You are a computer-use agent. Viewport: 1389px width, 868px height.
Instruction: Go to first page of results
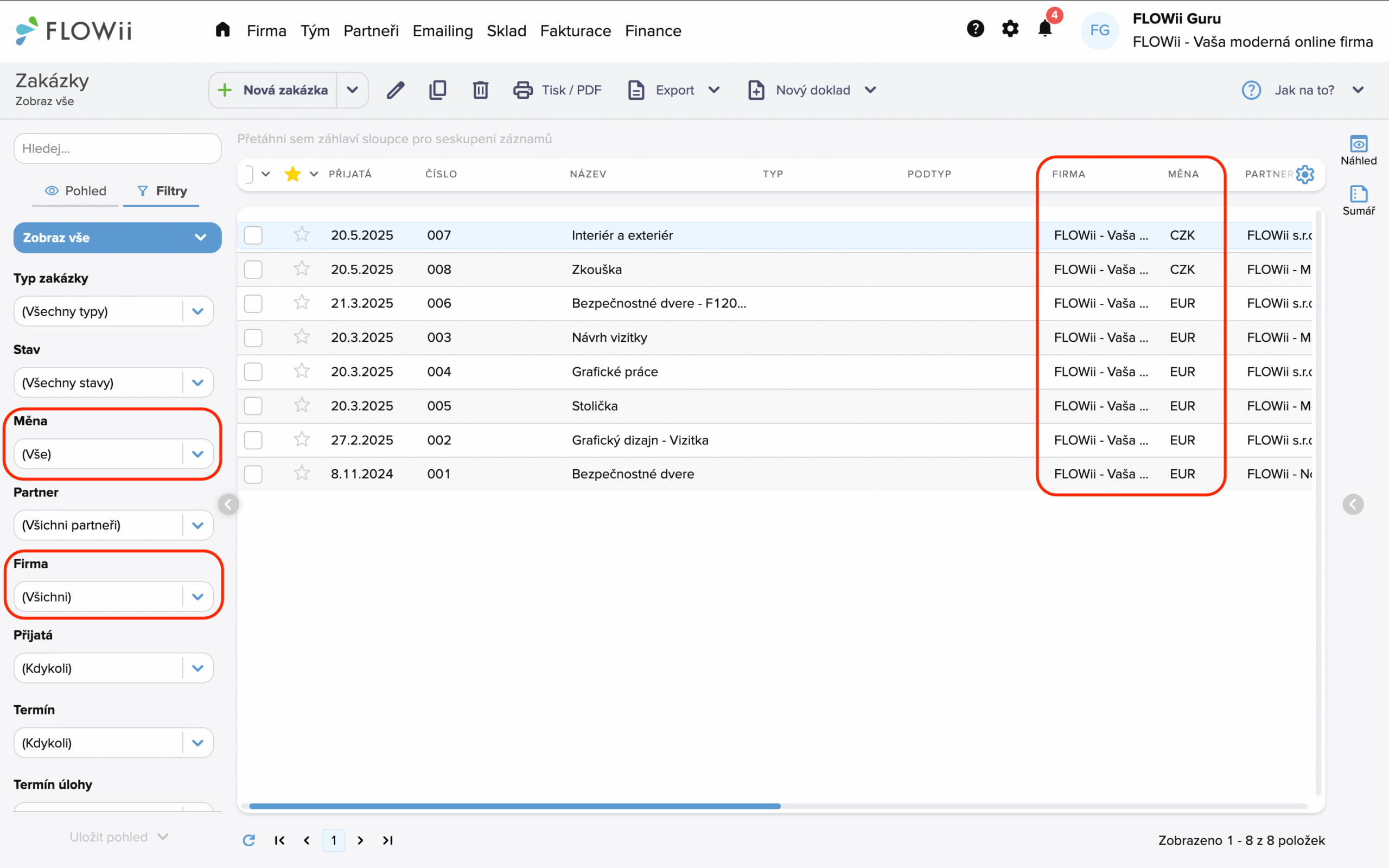(x=279, y=840)
